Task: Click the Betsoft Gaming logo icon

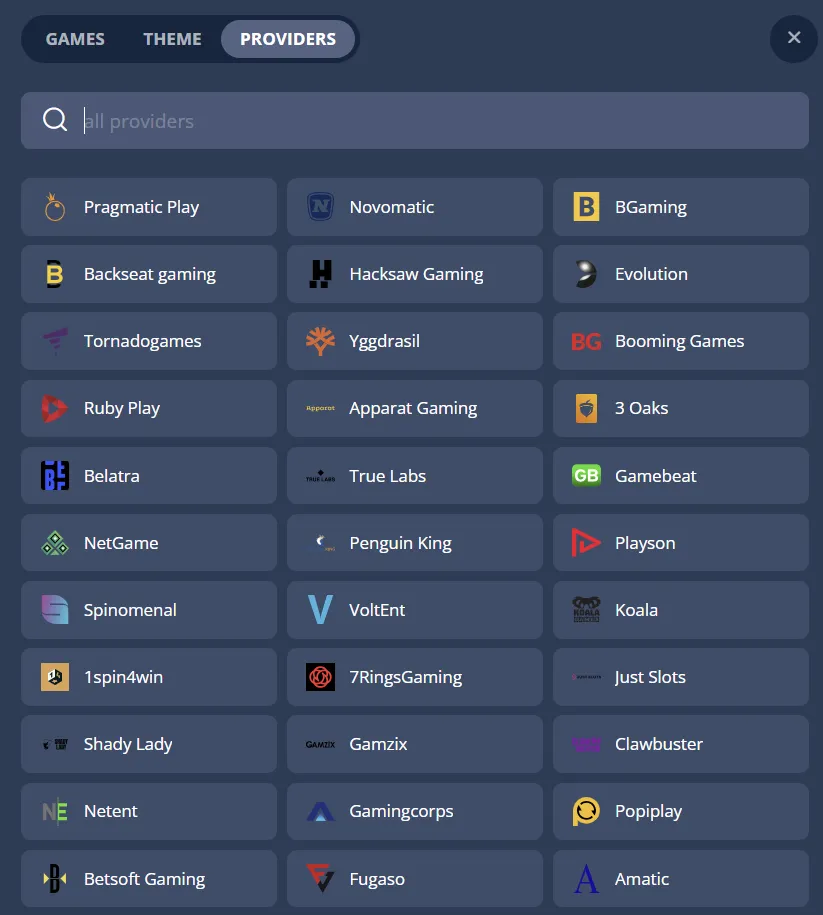Action: (x=55, y=878)
